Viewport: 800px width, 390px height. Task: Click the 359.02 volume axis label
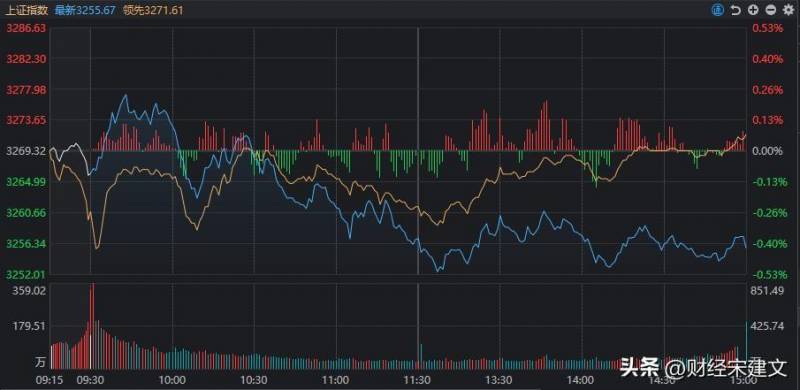click(30, 291)
